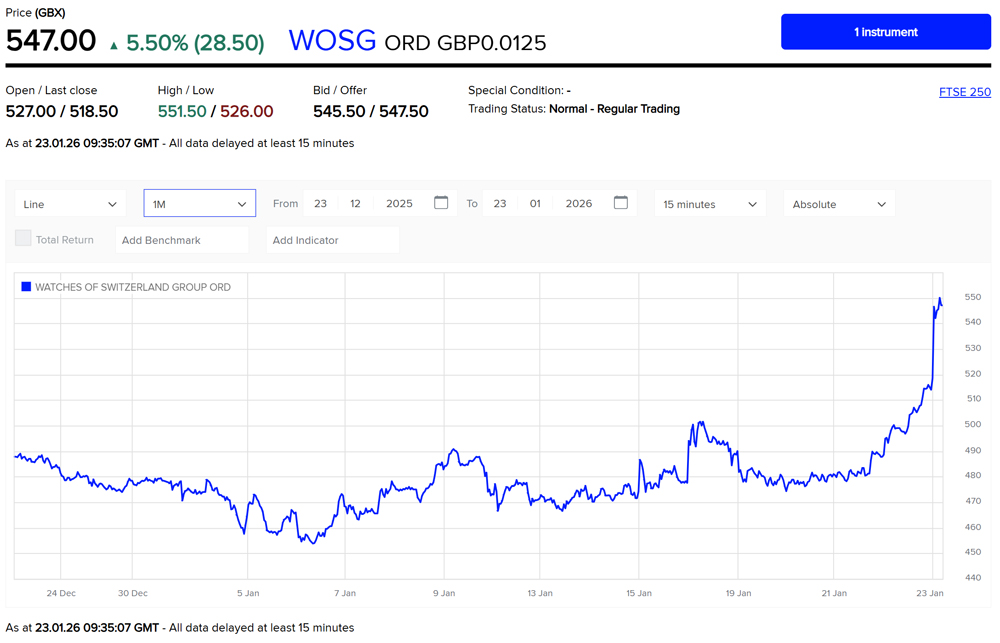The width and height of the screenshot is (1000, 643).
Task: Open the chart type selector showing Line
Action: click(69, 203)
